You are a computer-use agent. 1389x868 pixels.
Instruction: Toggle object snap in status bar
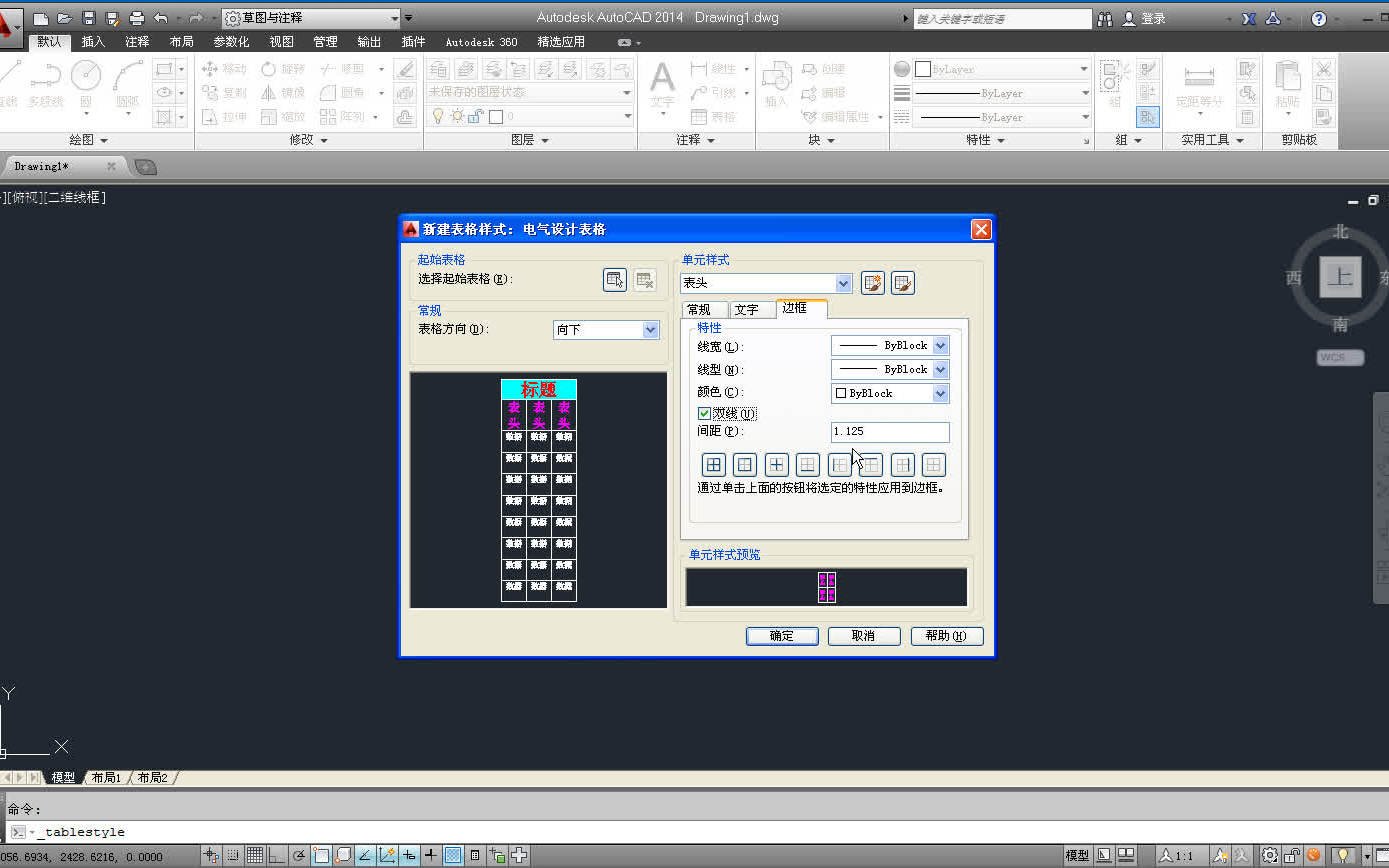coord(321,856)
